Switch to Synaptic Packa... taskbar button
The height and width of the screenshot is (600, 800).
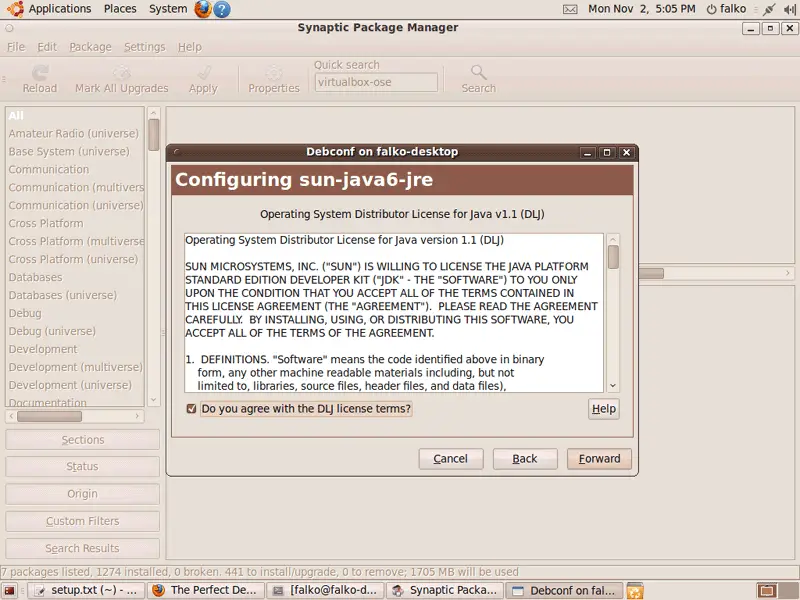tap(445, 590)
